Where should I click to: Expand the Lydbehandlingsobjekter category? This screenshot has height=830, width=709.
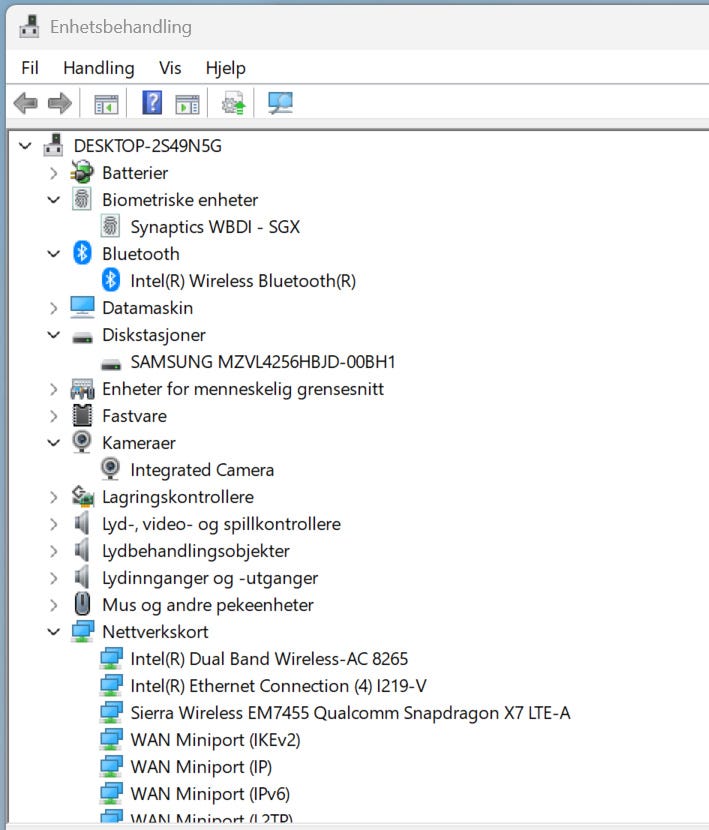pos(53,551)
